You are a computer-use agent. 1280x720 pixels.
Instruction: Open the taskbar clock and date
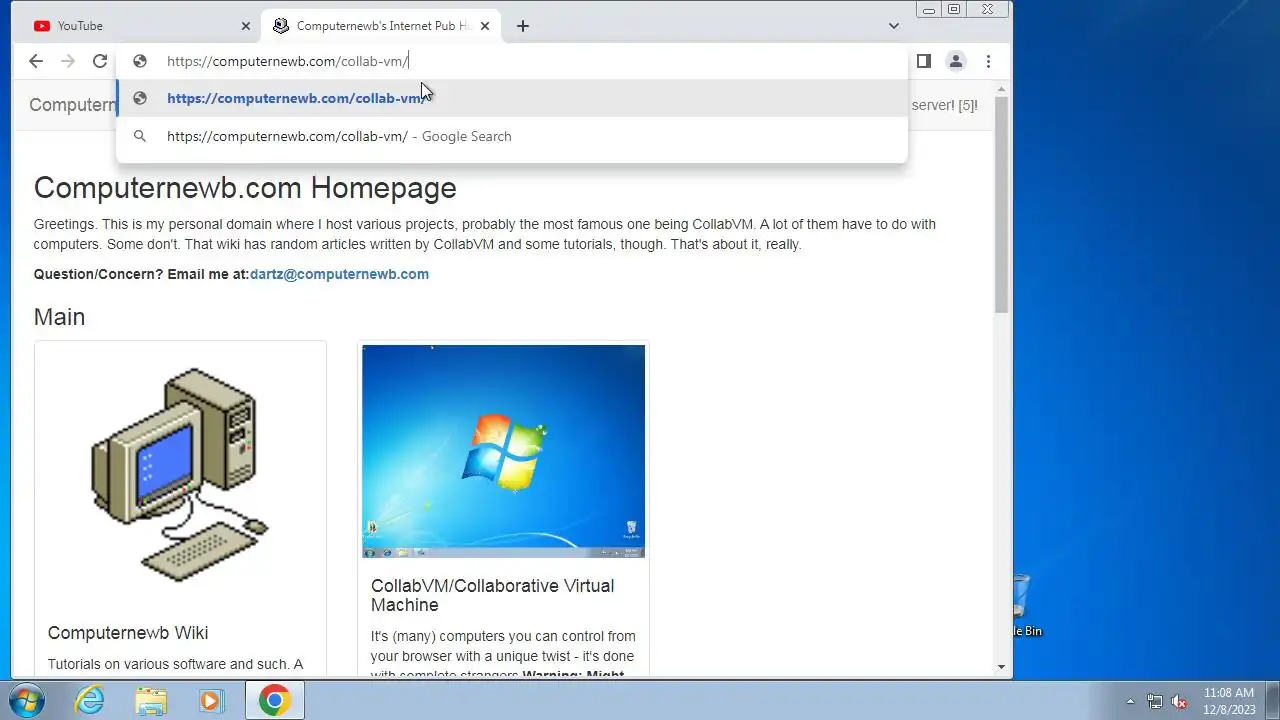click(x=1229, y=701)
